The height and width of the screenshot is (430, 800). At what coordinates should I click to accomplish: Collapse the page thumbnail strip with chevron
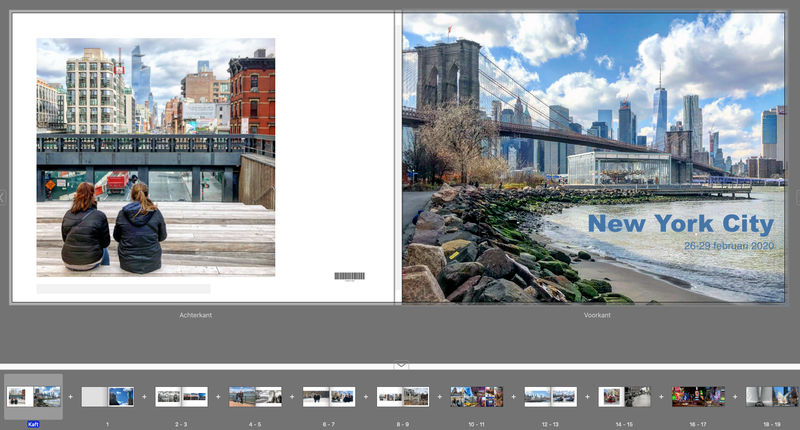click(x=401, y=365)
